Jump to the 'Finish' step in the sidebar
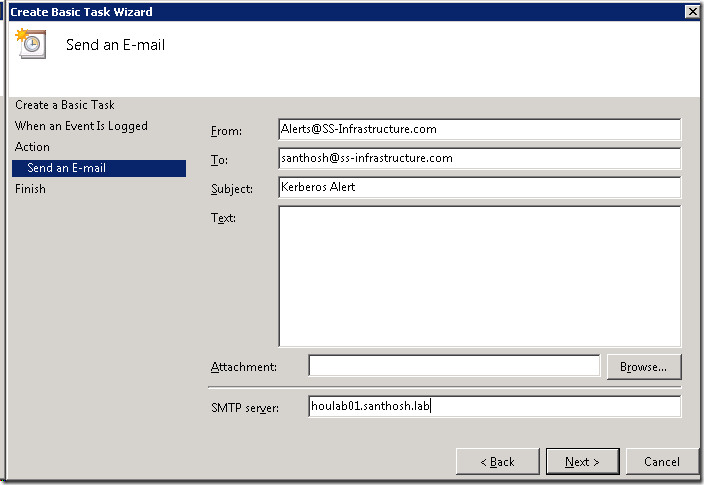704x485 pixels. click(30, 189)
